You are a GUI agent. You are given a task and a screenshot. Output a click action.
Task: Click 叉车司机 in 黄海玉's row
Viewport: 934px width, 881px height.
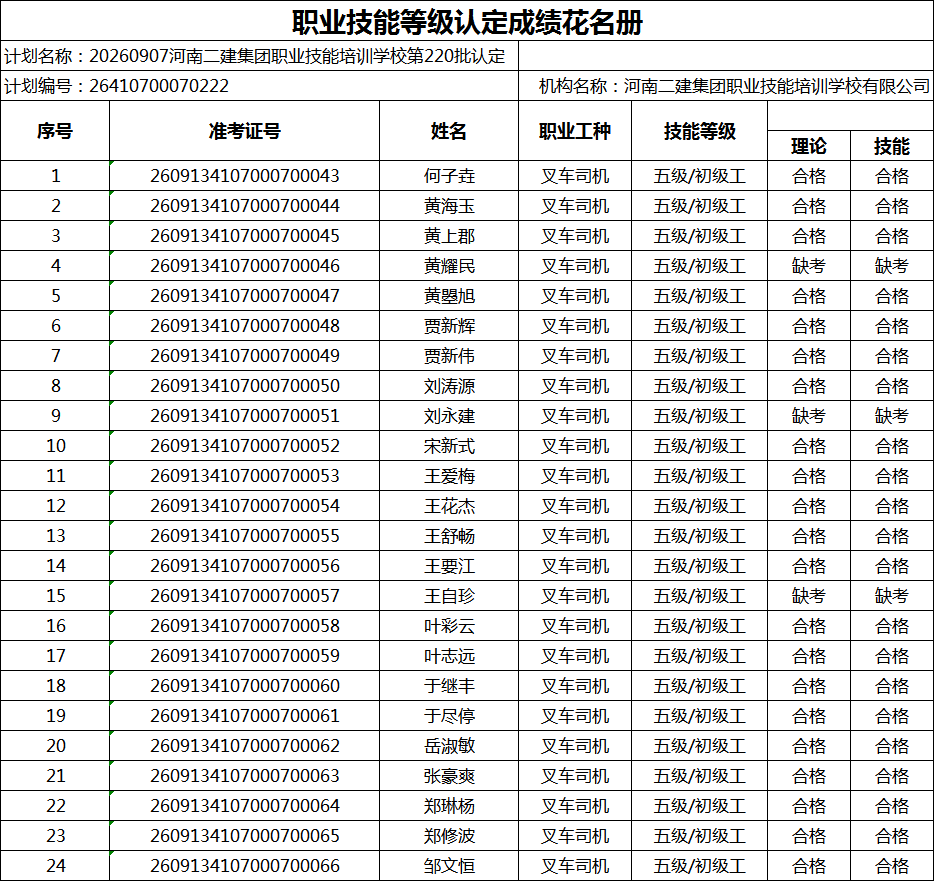coord(575,206)
